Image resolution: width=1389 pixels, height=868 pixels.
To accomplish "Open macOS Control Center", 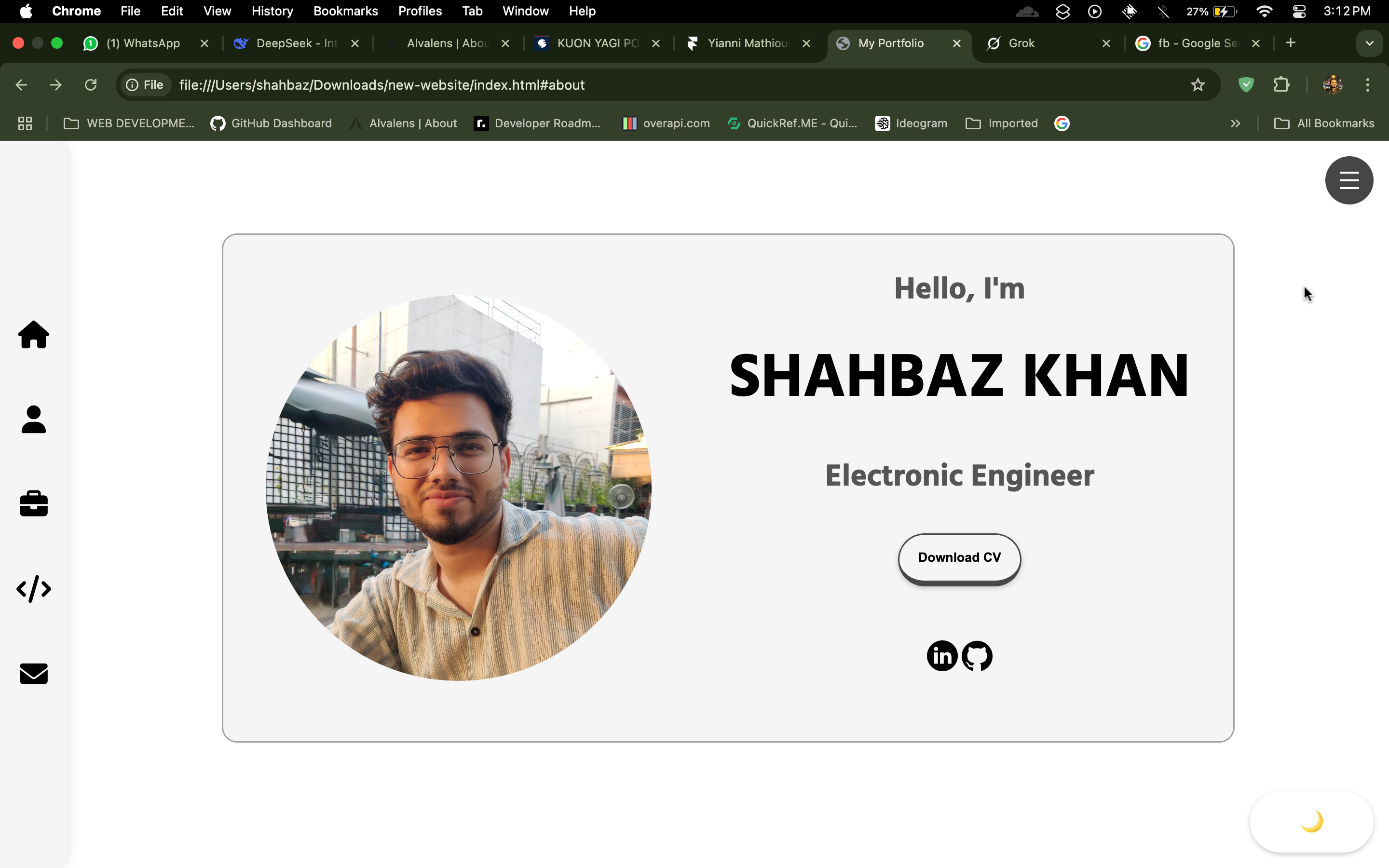I will (1299, 11).
